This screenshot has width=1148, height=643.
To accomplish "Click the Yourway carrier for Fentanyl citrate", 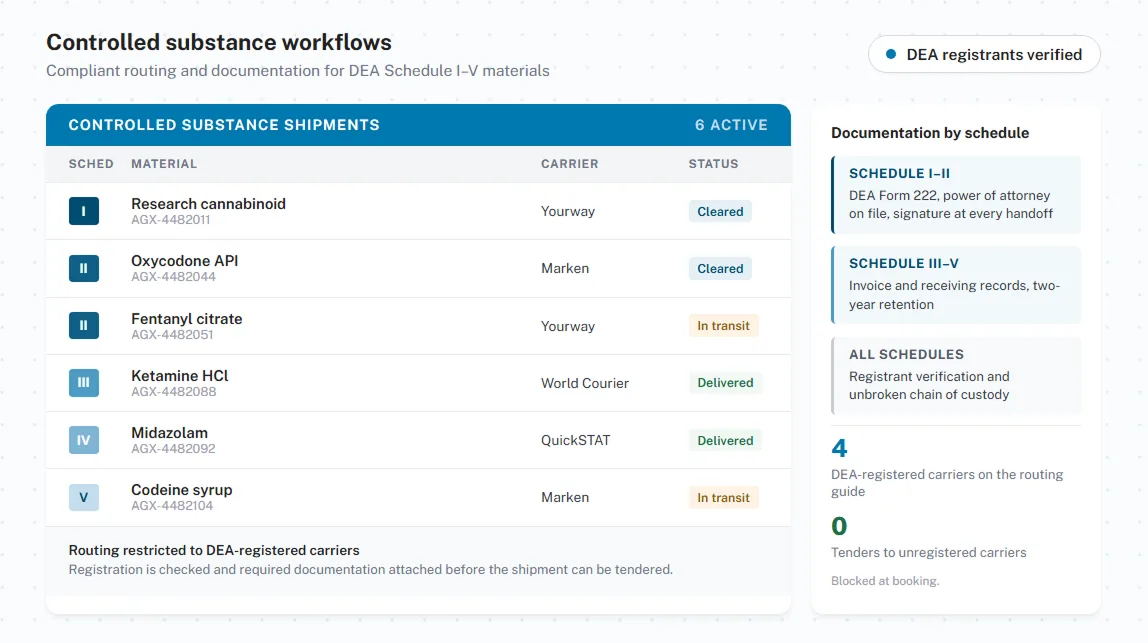I will tap(567, 326).
